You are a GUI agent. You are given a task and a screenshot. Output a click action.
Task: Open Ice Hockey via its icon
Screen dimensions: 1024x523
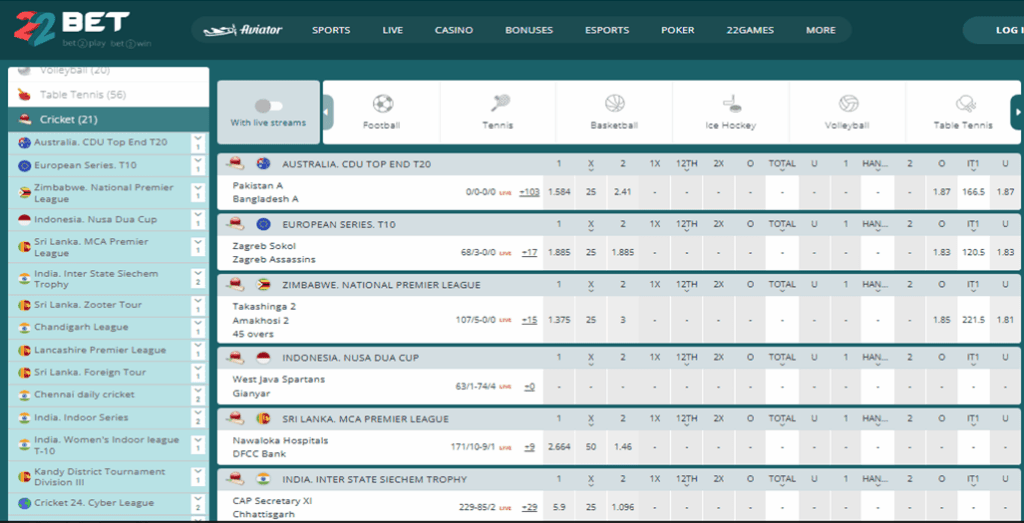tap(731, 104)
